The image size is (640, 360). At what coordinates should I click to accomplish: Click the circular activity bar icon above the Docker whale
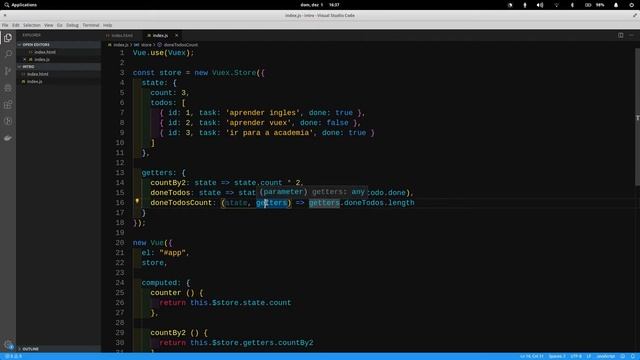[x=8, y=121]
